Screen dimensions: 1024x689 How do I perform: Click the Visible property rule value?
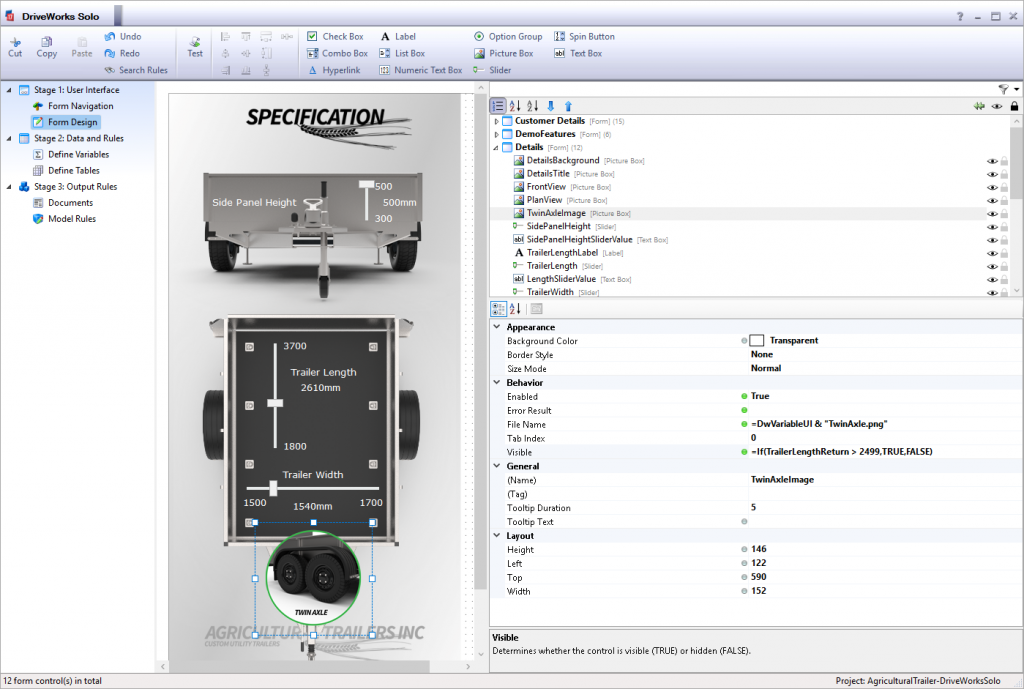tap(842, 452)
